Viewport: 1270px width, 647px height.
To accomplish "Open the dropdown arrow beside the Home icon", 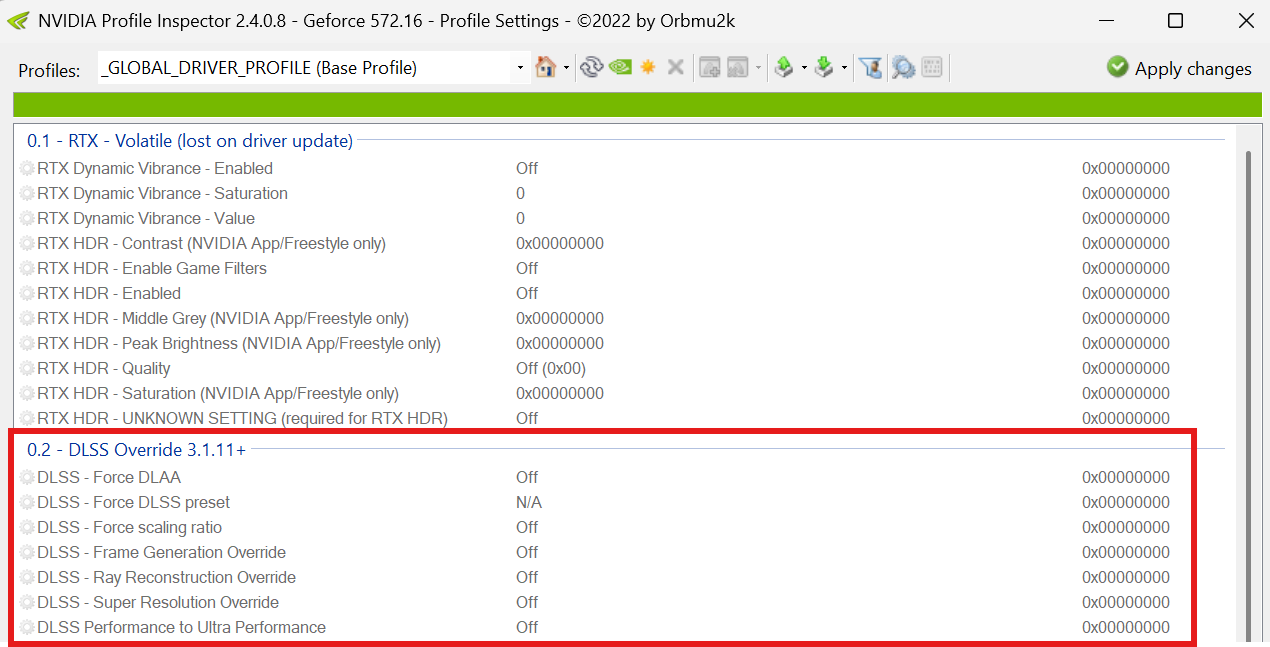I will click(x=567, y=68).
